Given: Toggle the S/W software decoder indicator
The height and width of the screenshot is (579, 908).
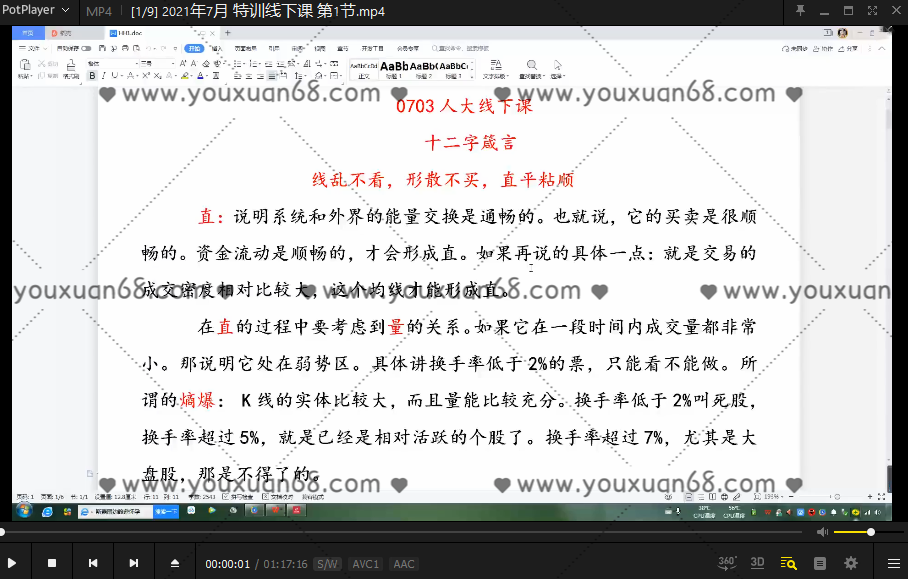Looking at the screenshot, I should [x=327, y=563].
